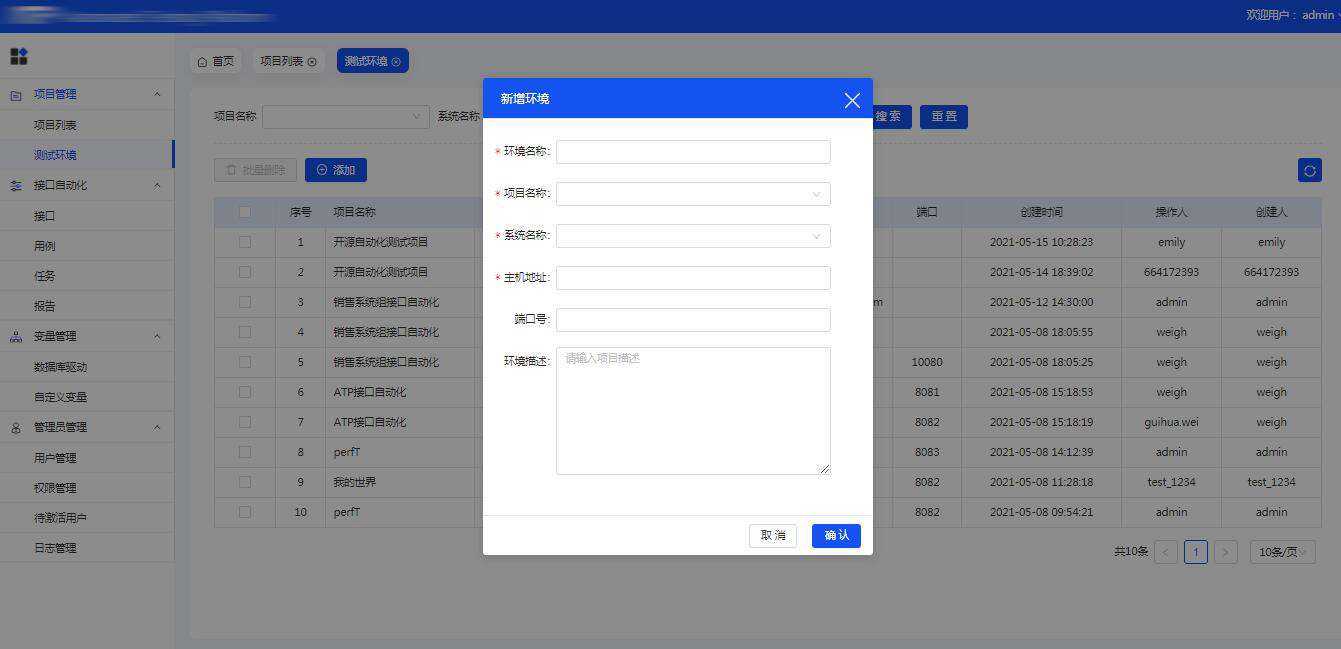This screenshot has height=649, width=1341.
Task: Check the checkbox for row 8
Action: (x=245, y=452)
